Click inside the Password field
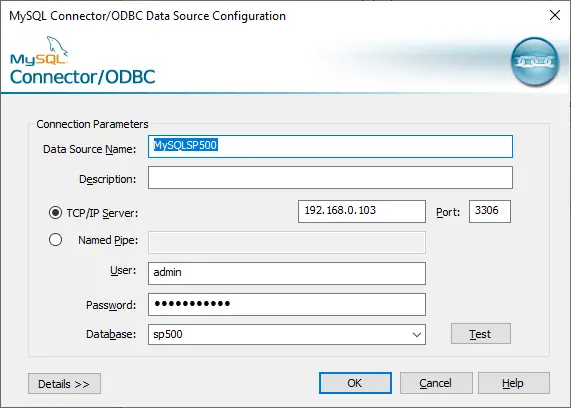Viewport: 571px width, 408px height. [x=287, y=304]
